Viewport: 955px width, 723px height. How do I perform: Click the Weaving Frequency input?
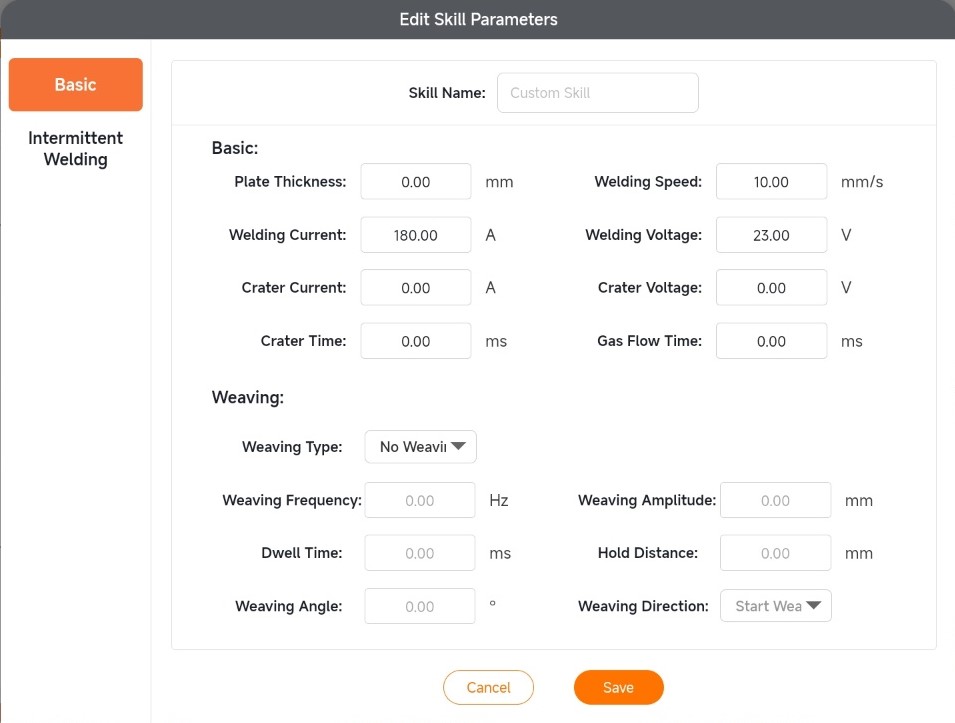click(420, 500)
